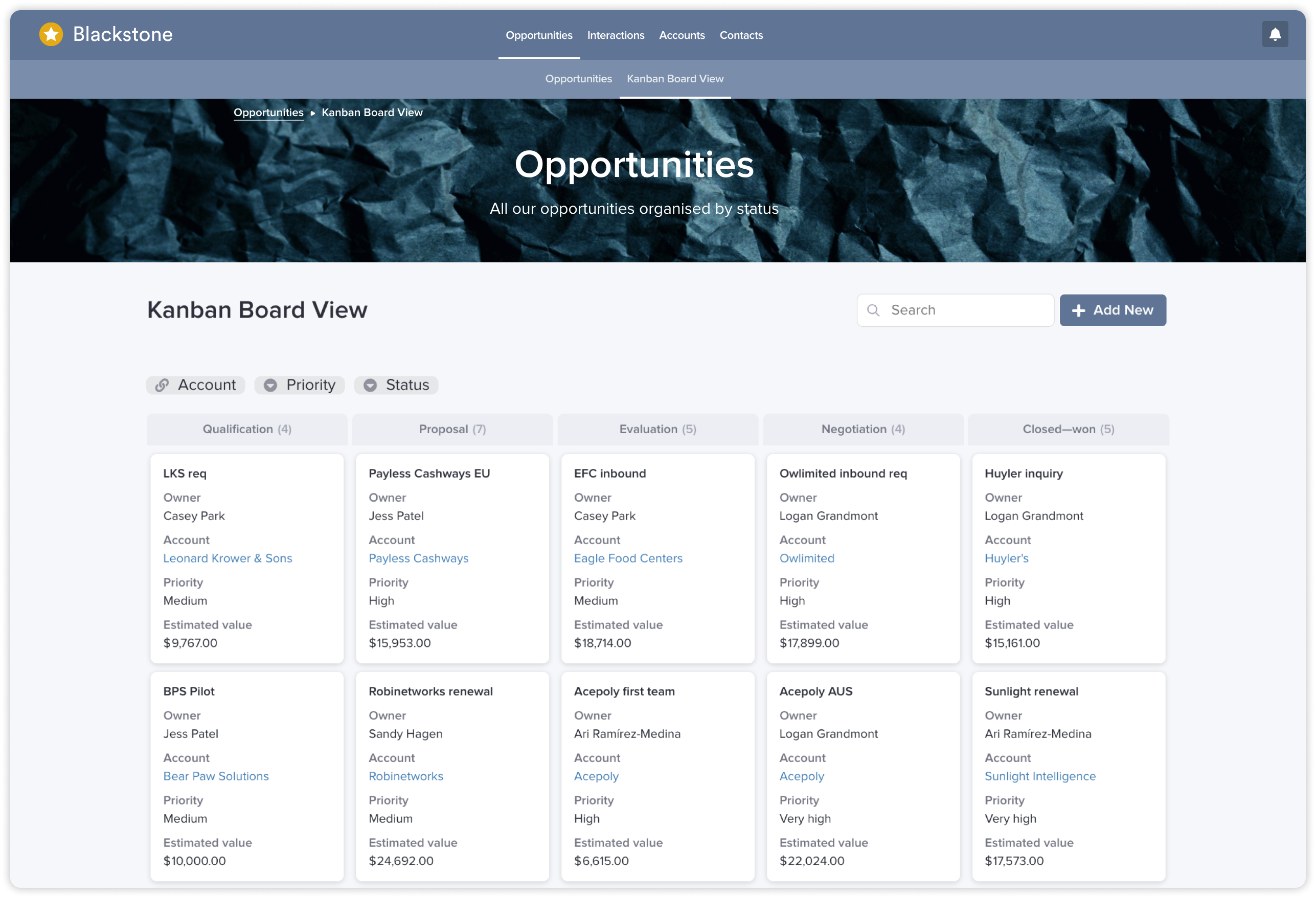This screenshot has height=898, width=1316.
Task: Expand the Closed—won column header
Action: (1067, 429)
